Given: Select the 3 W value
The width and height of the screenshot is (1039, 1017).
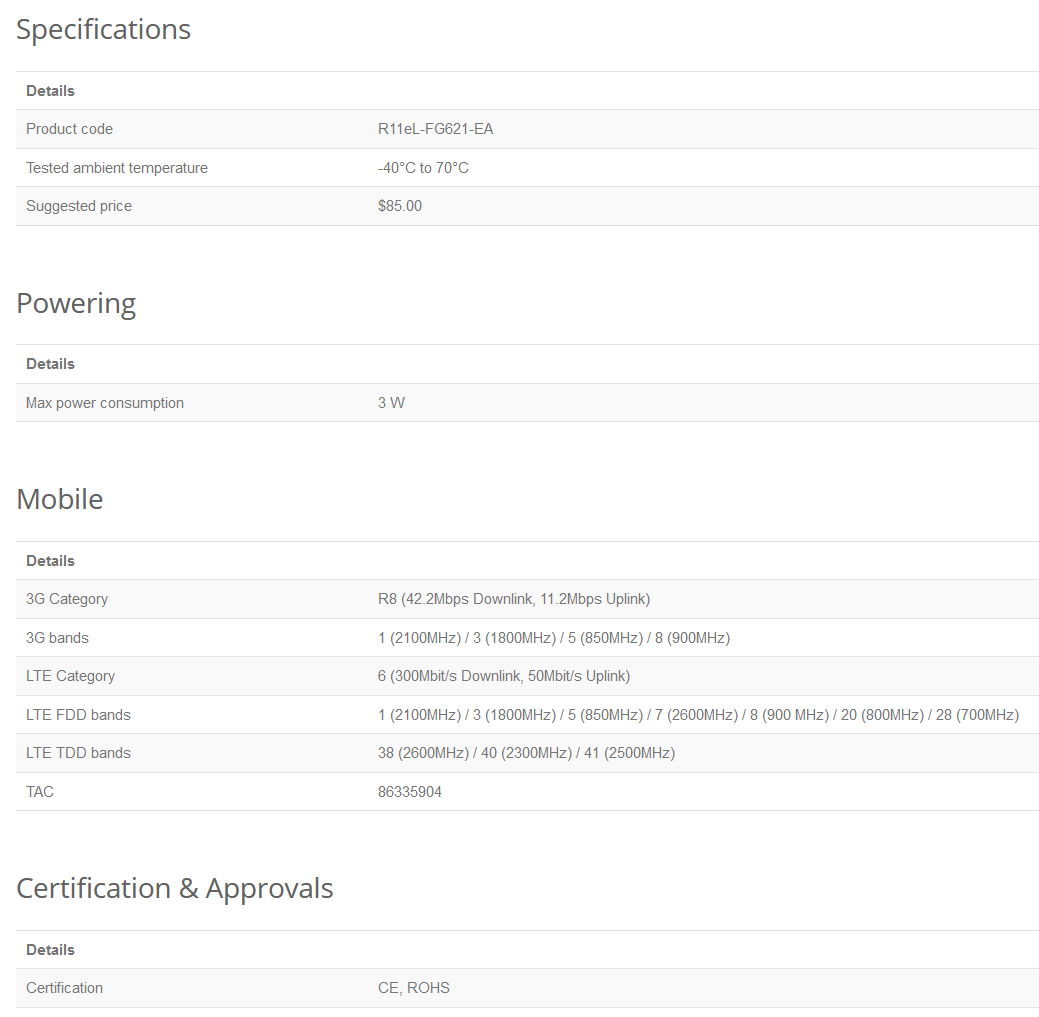Looking at the screenshot, I should (x=391, y=403).
